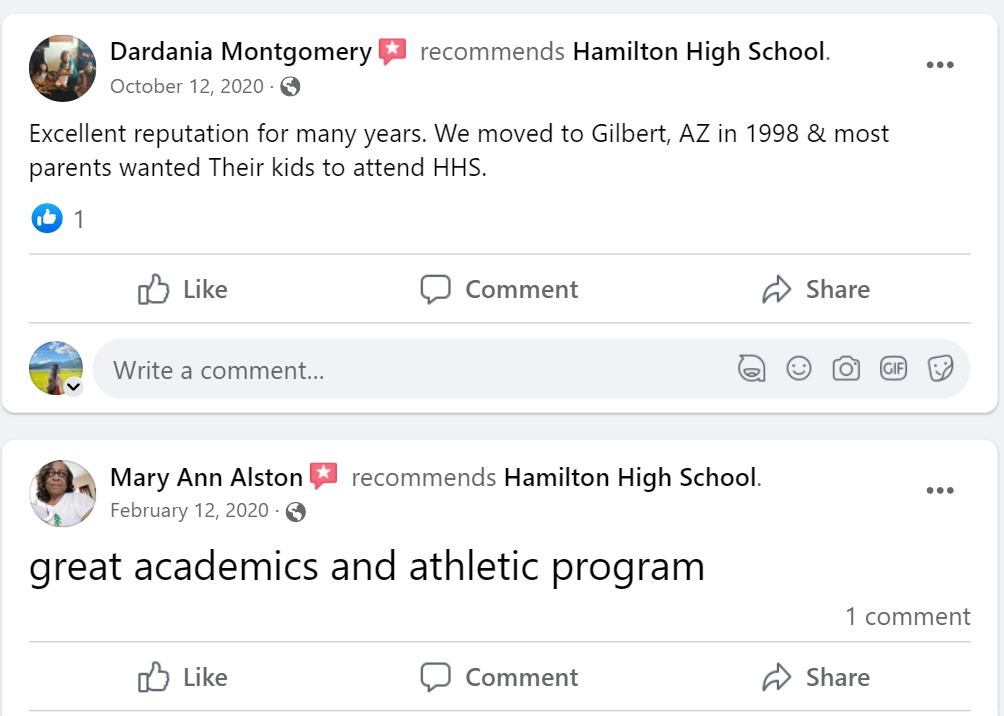Like Mary Ann Alston's recommendation
This screenshot has width=1004, height=716.
pos(183,678)
